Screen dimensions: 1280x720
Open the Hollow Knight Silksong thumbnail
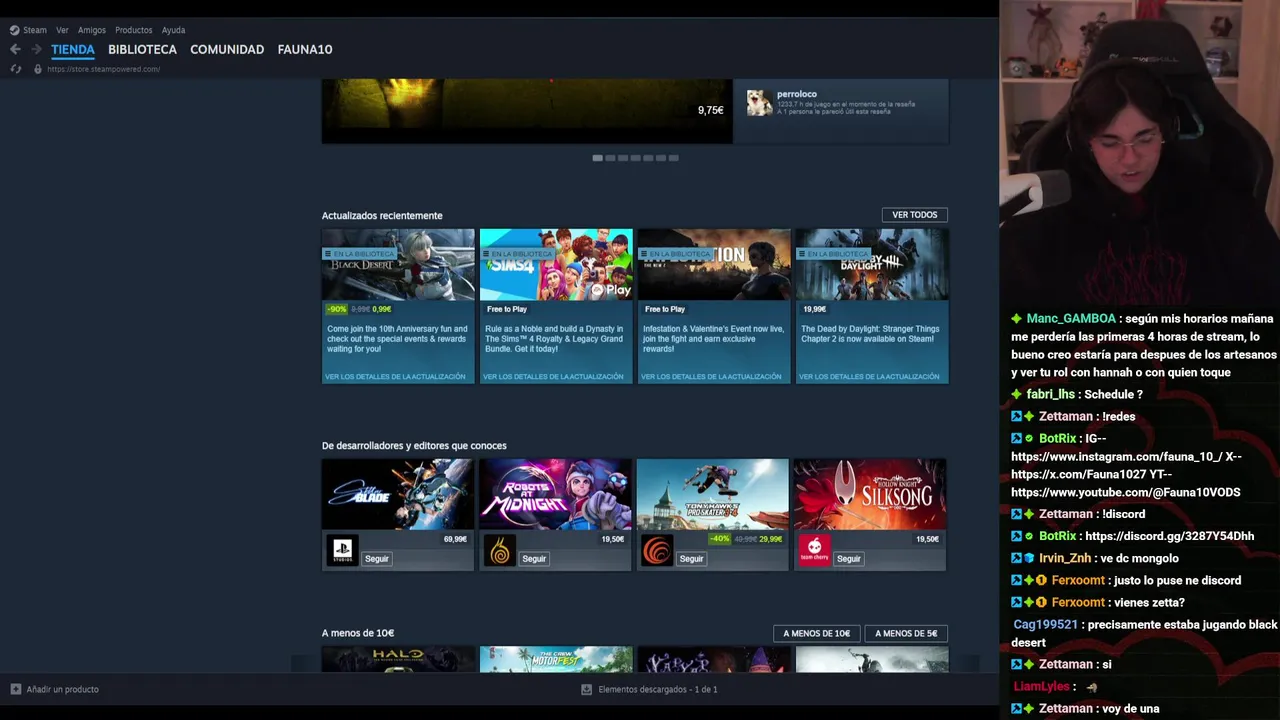870,494
